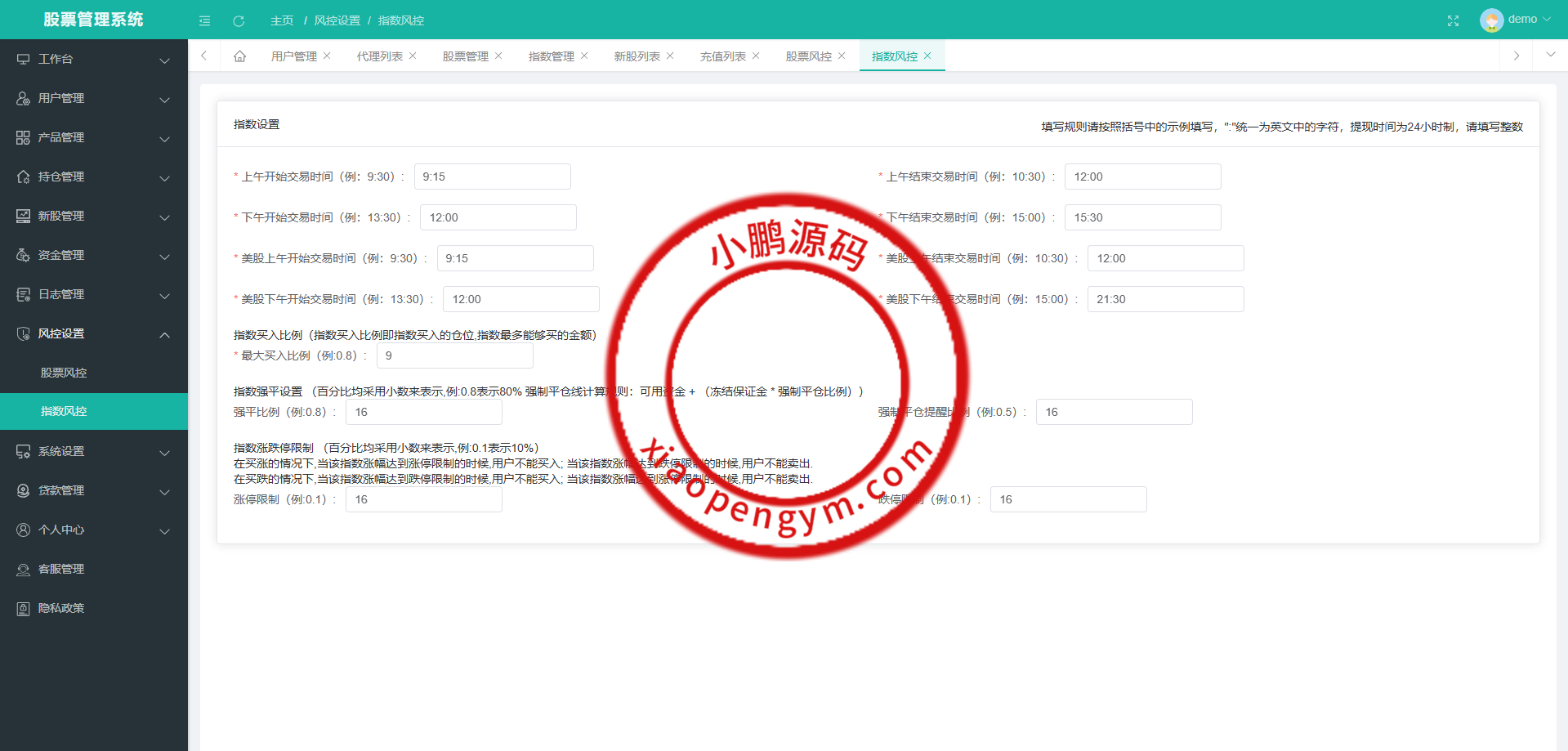
Task: Click the 涨停限制 input field
Action: pos(423,499)
